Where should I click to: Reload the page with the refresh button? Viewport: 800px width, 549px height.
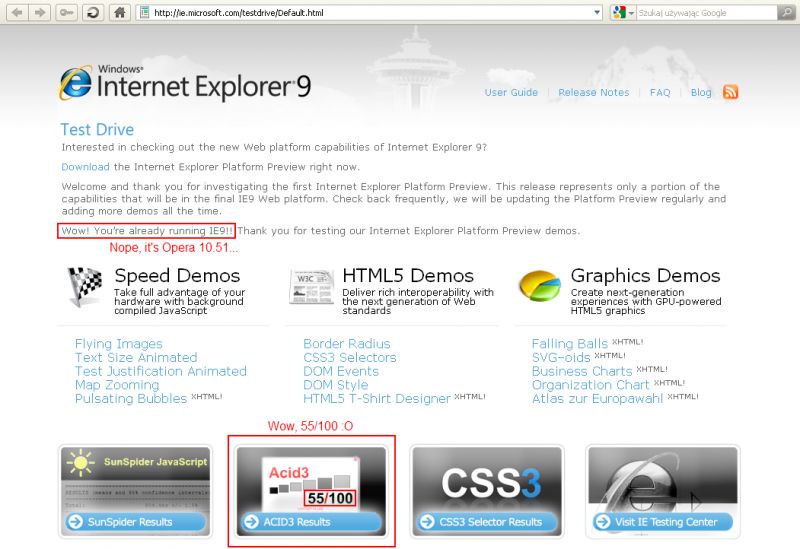pyautogui.click(x=93, y=12)
